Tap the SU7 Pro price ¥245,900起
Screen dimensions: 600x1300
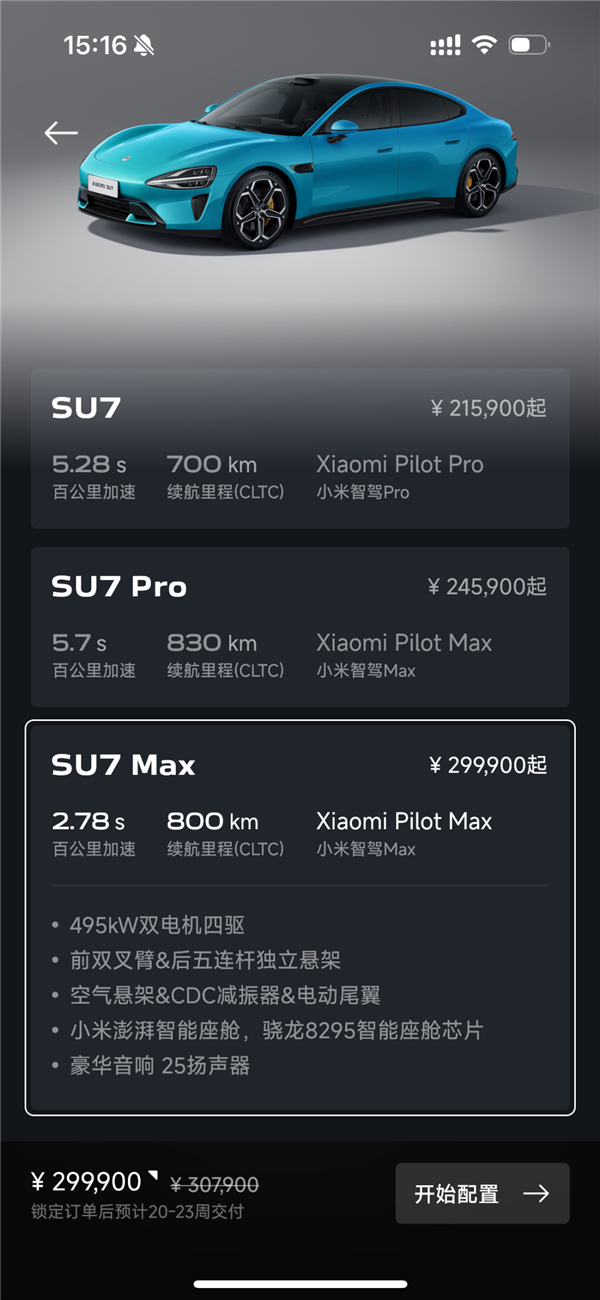click(x=487, y=587)
